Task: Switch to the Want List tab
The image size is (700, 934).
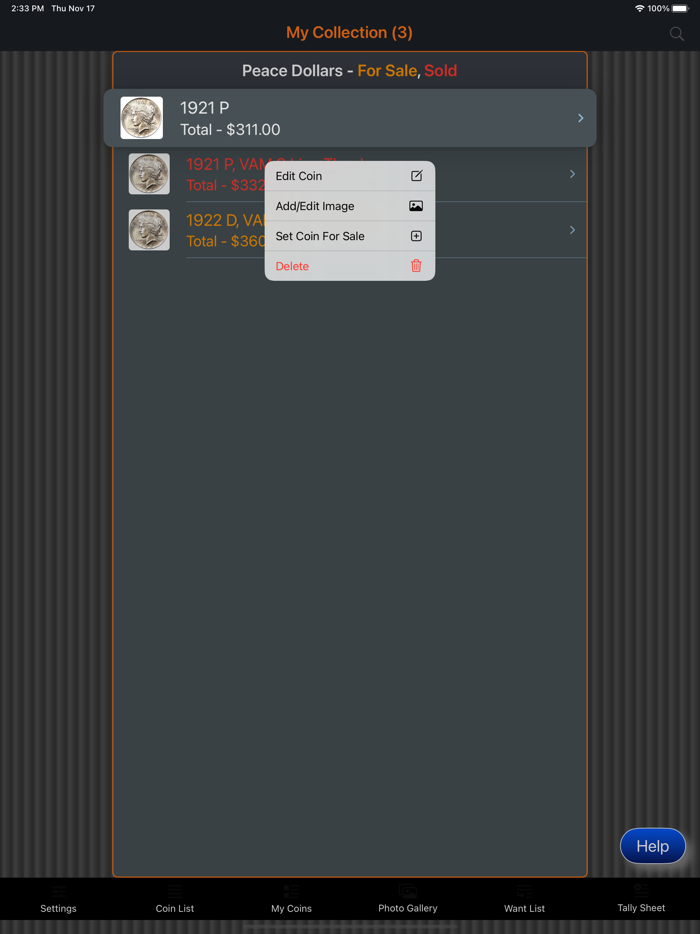Action: click(524, 899)
